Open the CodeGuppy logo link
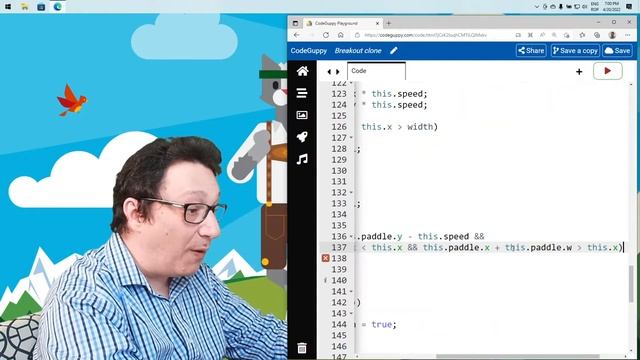640x360 pixels. 309,51
